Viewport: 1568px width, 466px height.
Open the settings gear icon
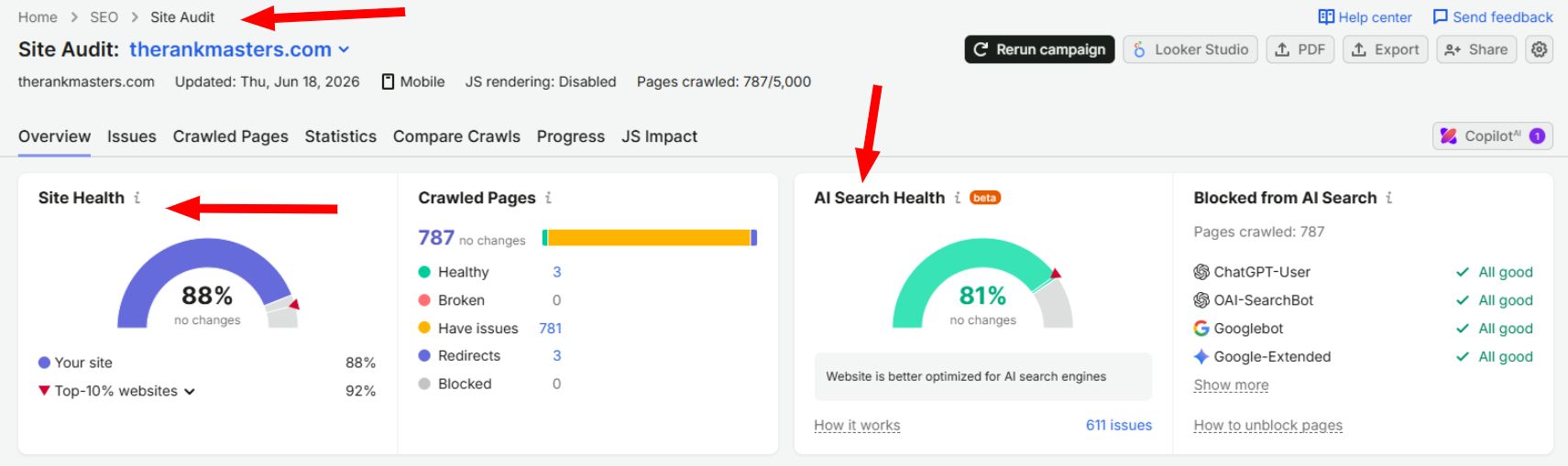[1539, 49]
